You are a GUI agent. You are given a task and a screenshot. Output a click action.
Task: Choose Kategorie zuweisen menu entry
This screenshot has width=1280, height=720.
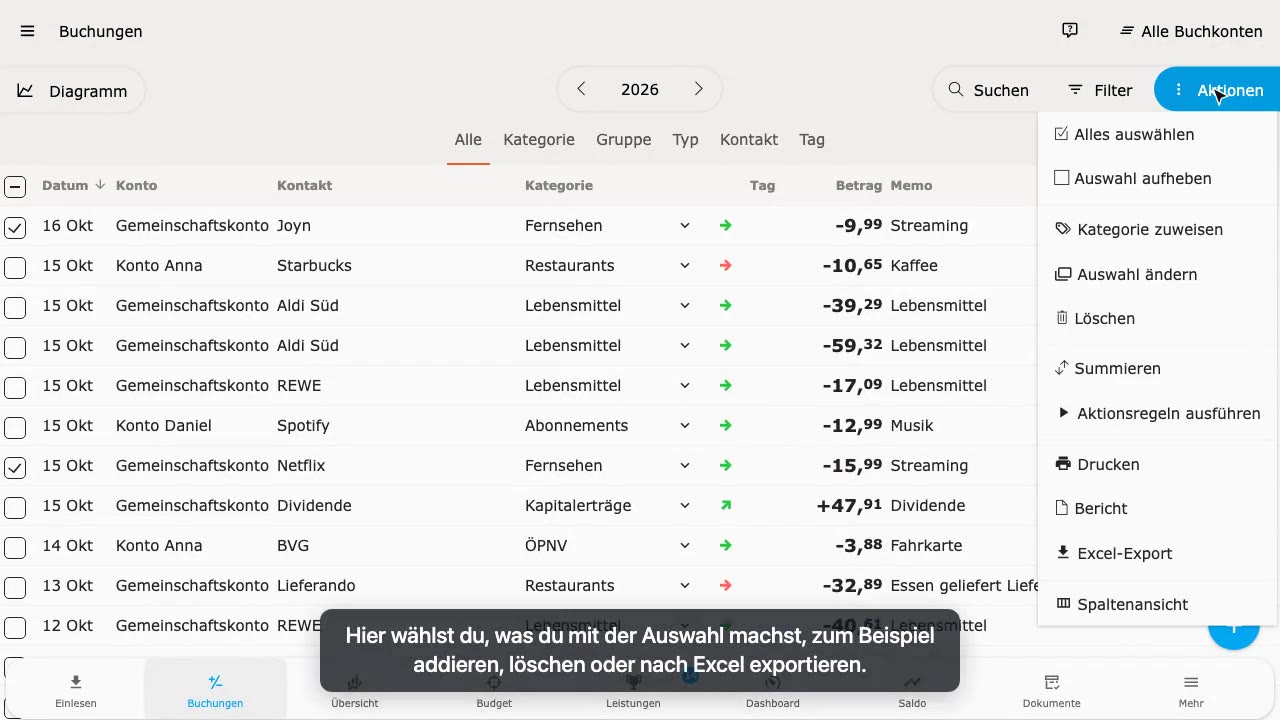tap(1159, 229)
